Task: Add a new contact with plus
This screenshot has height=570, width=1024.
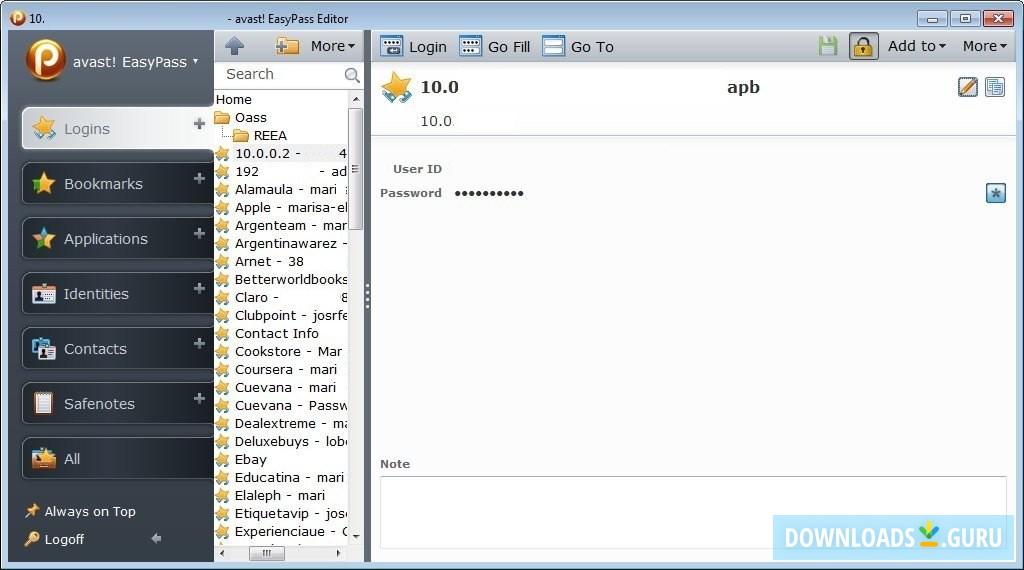Action: coord(199,343)
